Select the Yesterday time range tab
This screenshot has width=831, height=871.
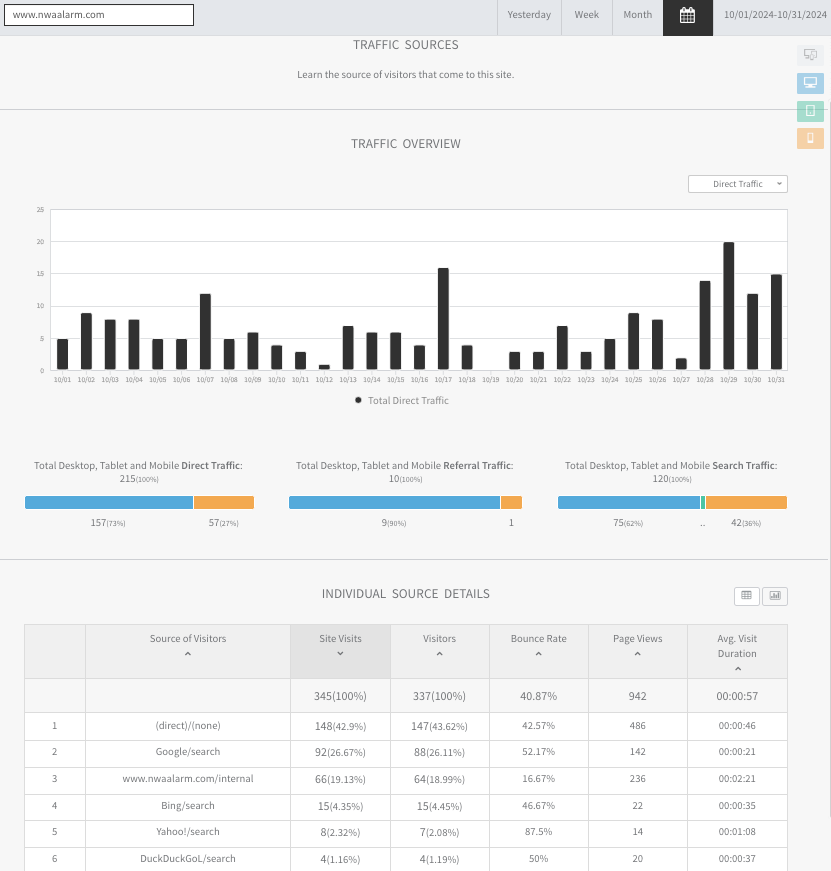pyautogui.click(x=529, y=15)
